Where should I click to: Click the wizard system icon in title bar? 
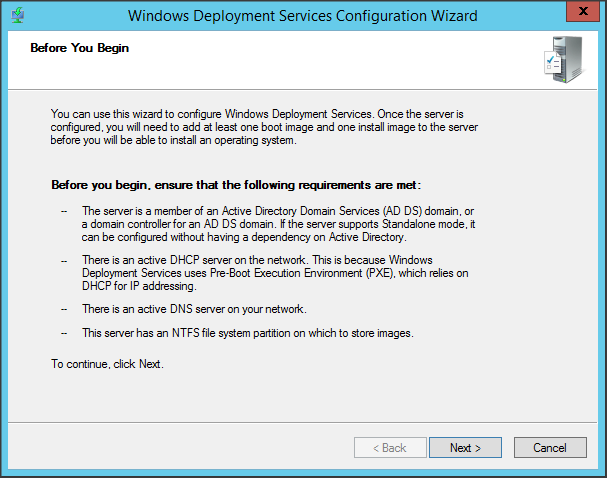tap(17, 16)
